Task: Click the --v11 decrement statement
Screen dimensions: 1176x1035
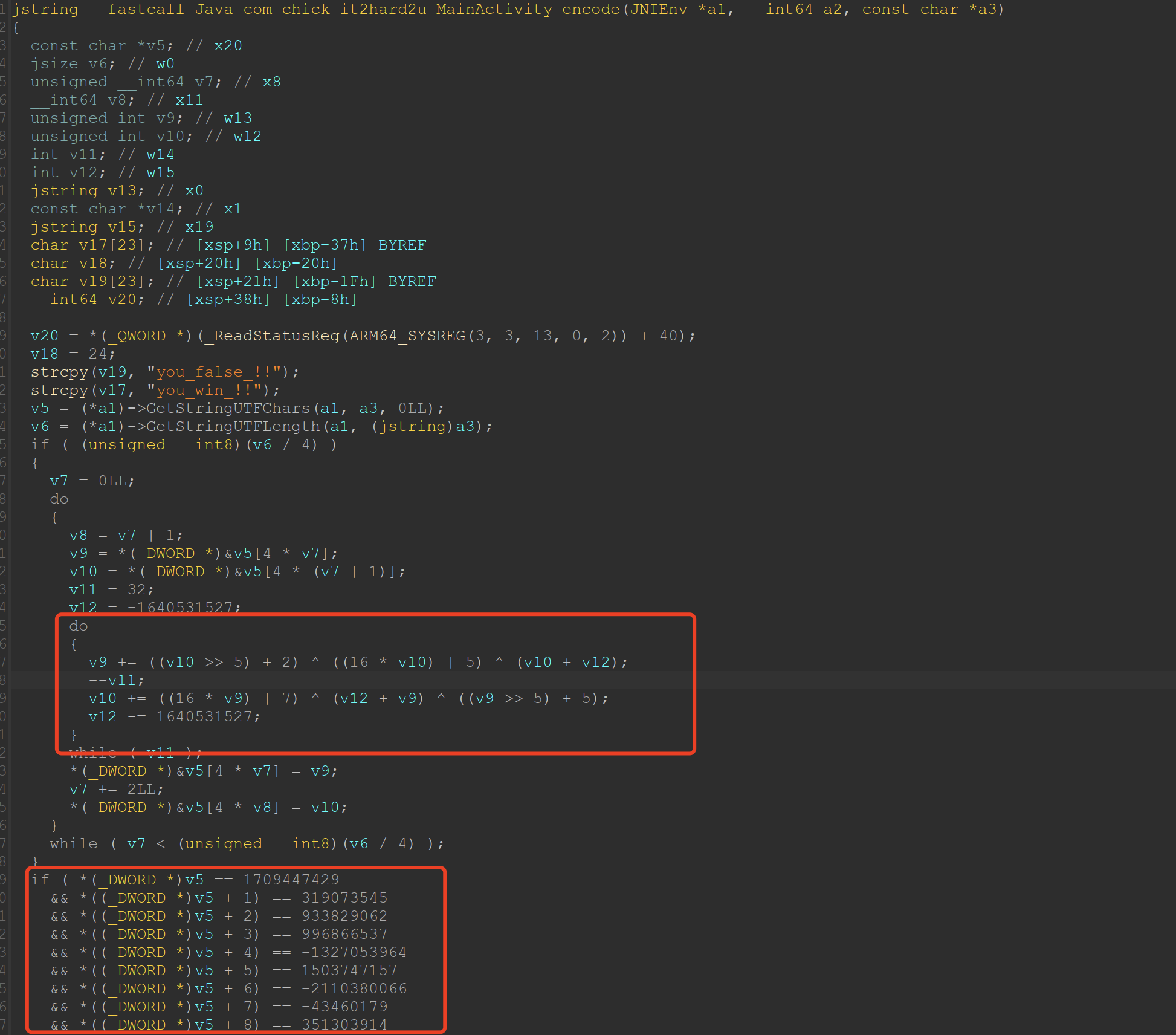Action: [x=117, y=681]
